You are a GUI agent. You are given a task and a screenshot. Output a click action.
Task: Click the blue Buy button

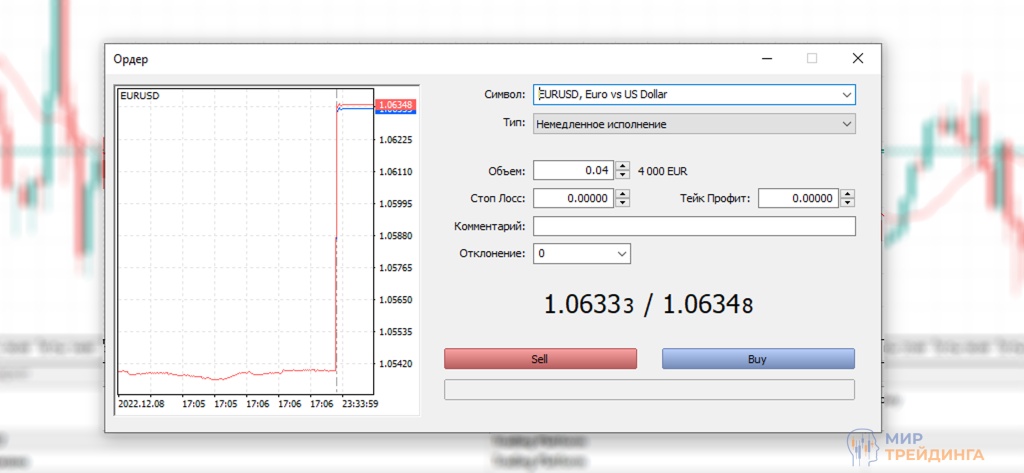coord(758,359)
